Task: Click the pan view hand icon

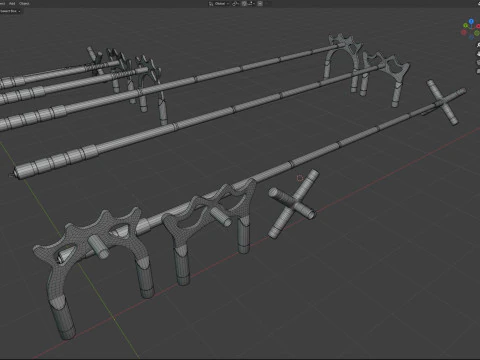Action: (x=478, y=53)
